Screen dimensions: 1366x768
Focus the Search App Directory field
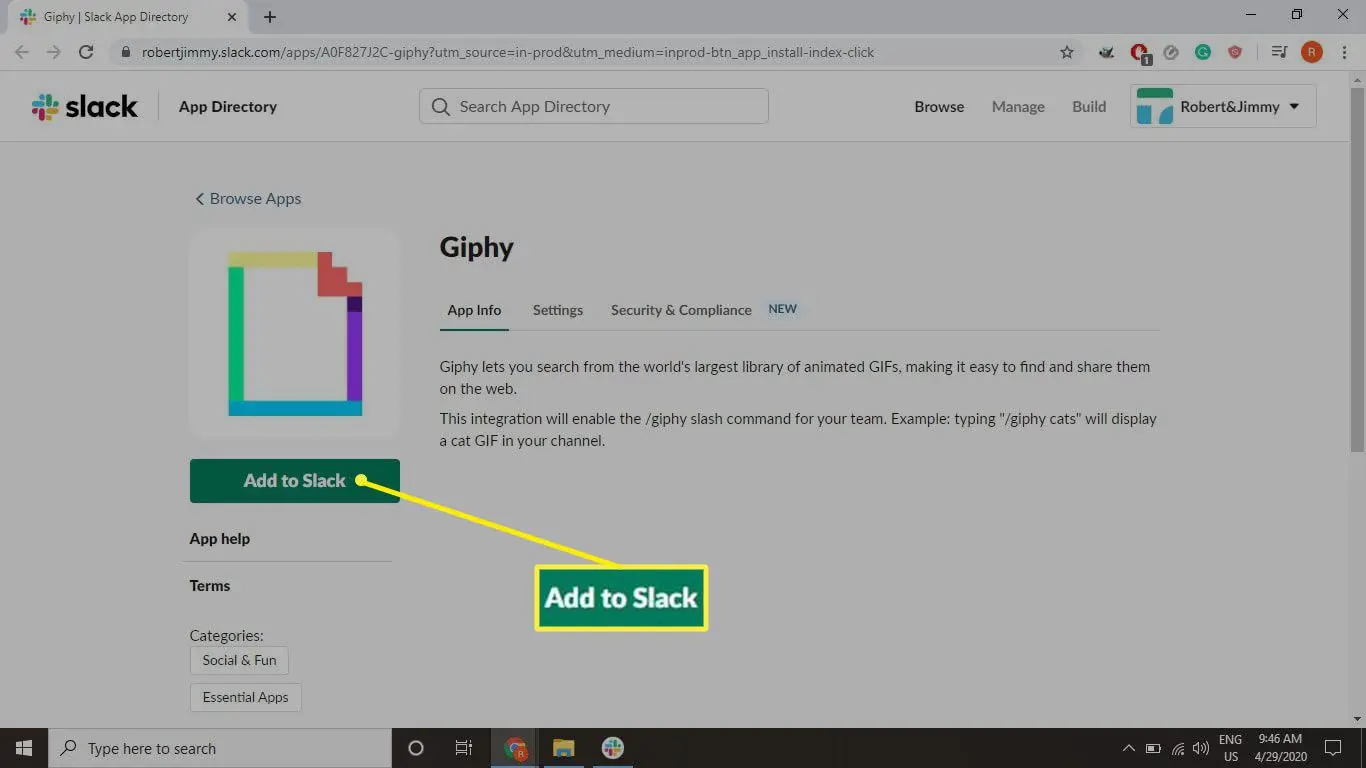click(594, 106)
